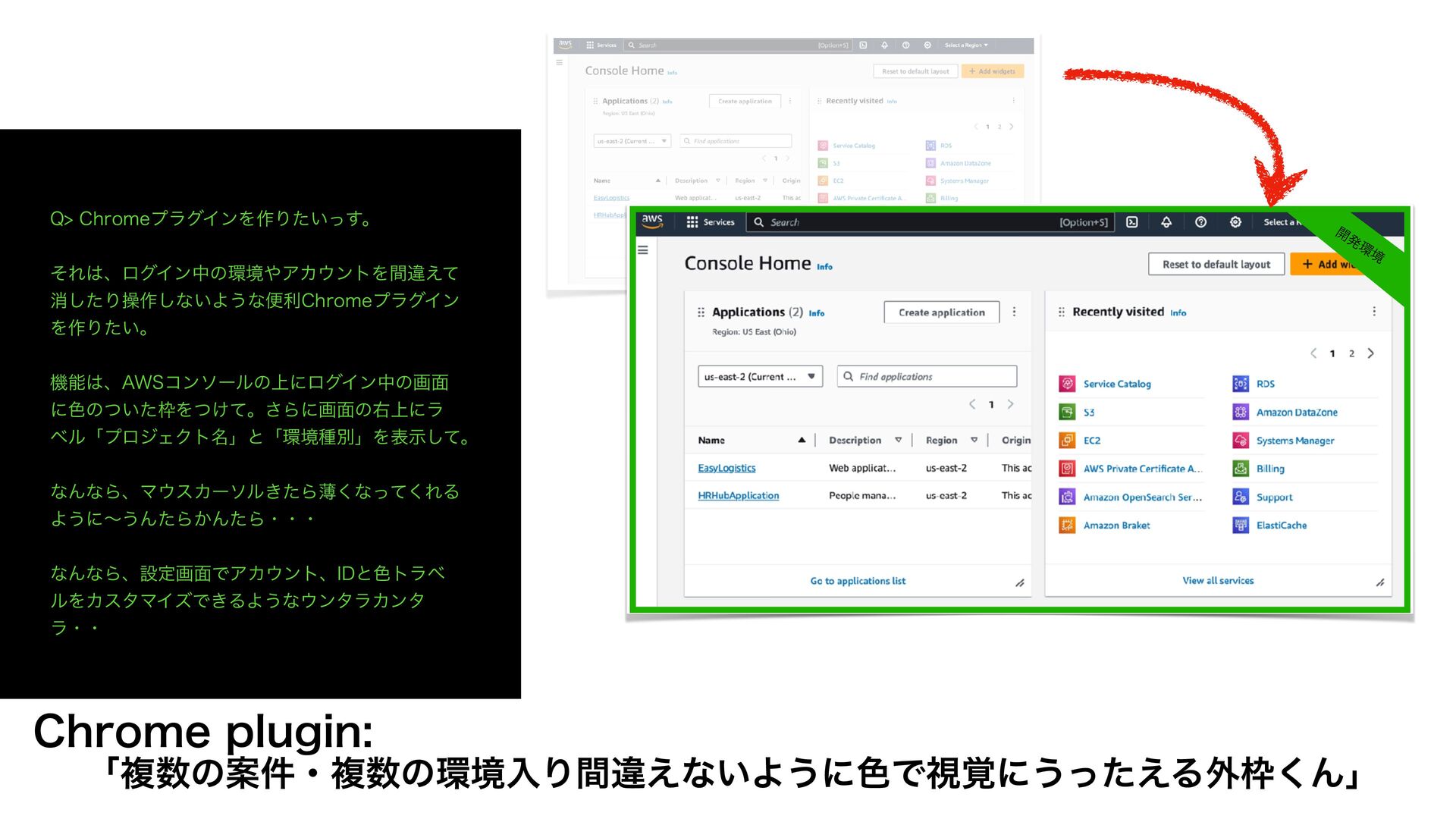The image size is (1456, 819).
Task: Open the Services grid menu in front console
Action: [692, 222]
